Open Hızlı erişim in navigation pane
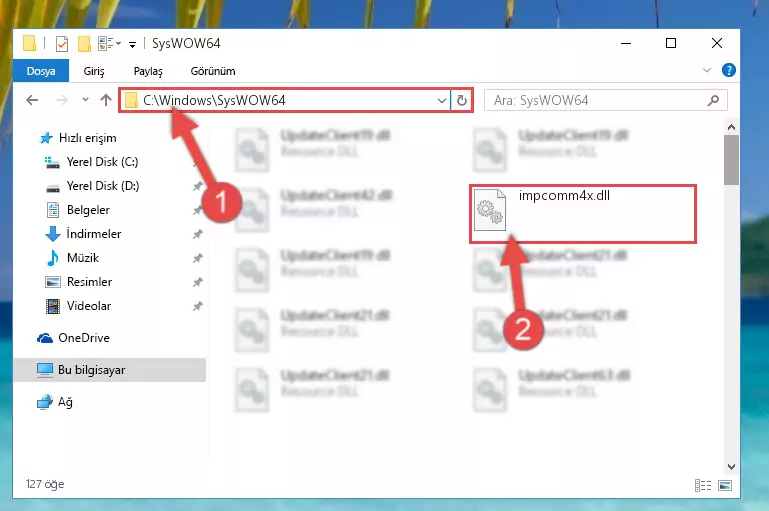Image resolution: width=769 pixels, height=511 pixels. point(87,138)
